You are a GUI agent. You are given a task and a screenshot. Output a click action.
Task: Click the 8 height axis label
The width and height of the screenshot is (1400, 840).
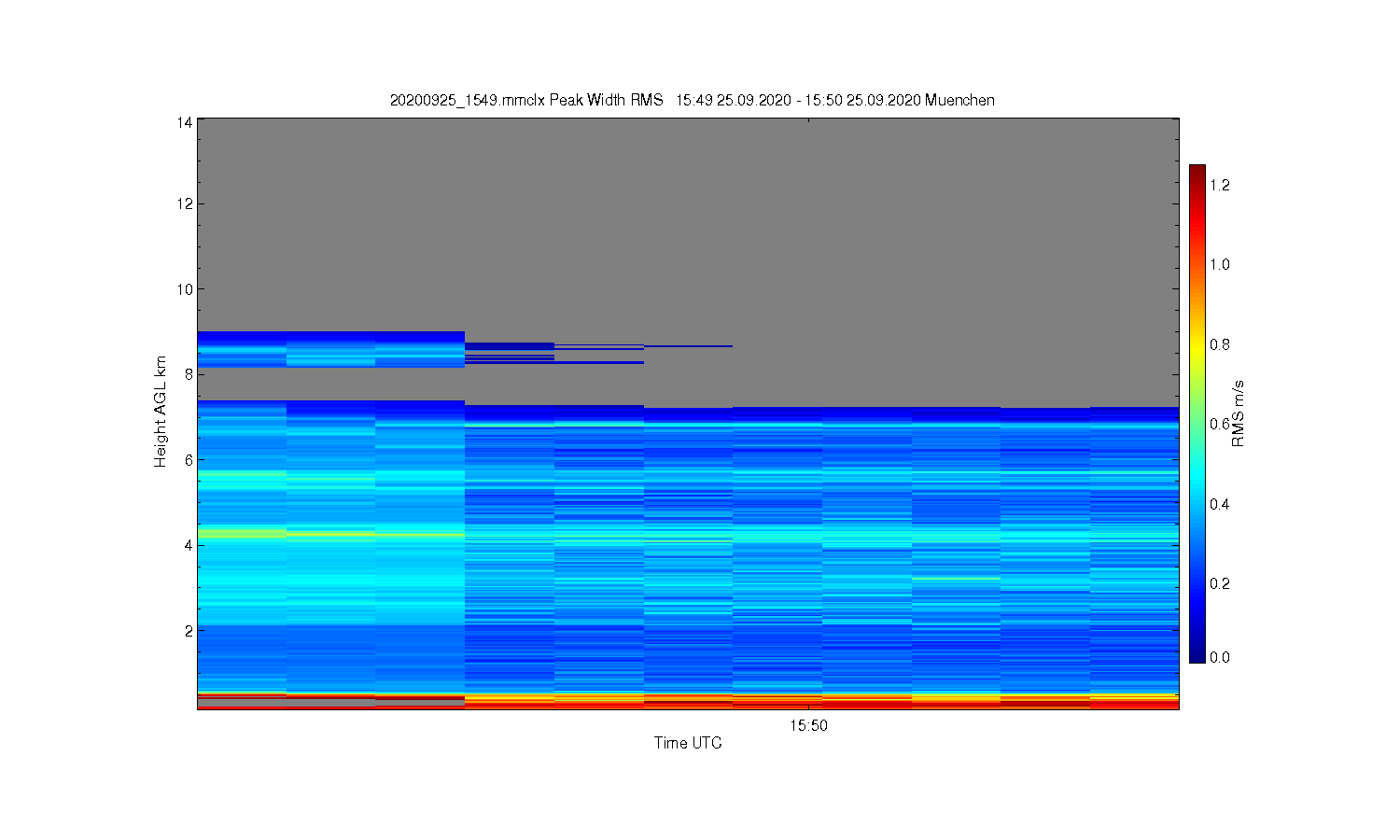click(x=189, y=374)
